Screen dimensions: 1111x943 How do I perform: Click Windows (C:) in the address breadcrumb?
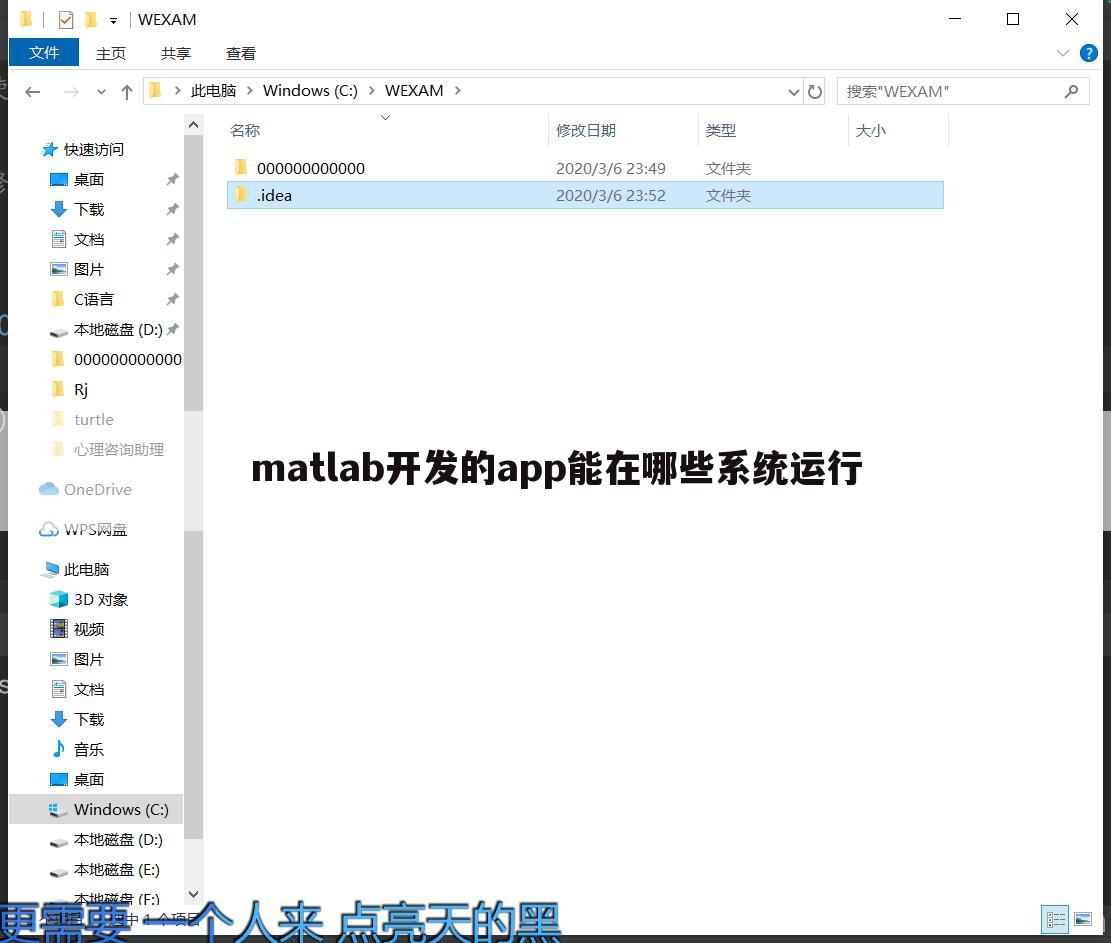click(x=310, y=91)
